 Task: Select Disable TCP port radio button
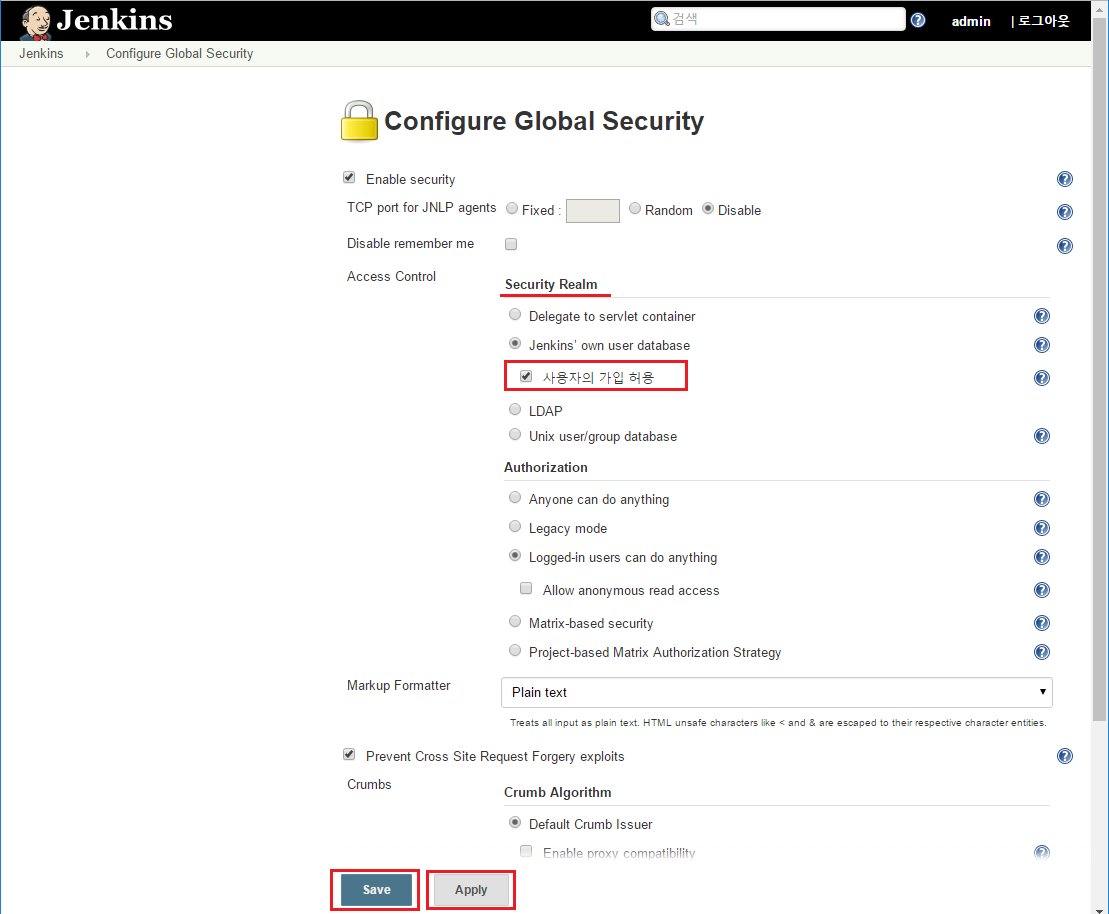tap(708, 208)
